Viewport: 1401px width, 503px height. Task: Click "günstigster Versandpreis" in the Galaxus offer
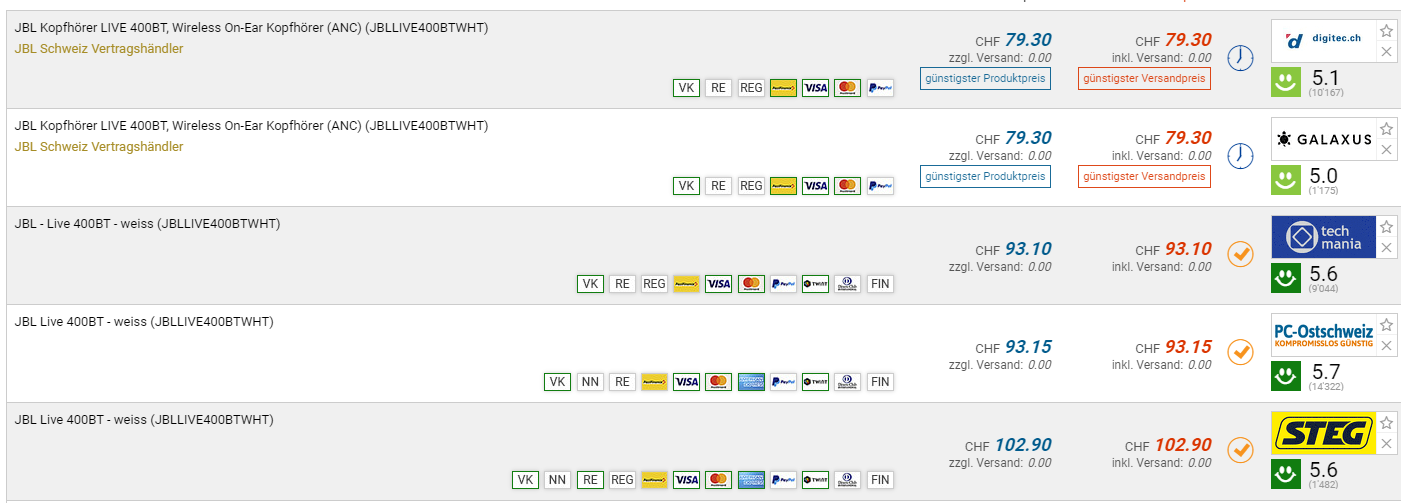coord(1144,177)
